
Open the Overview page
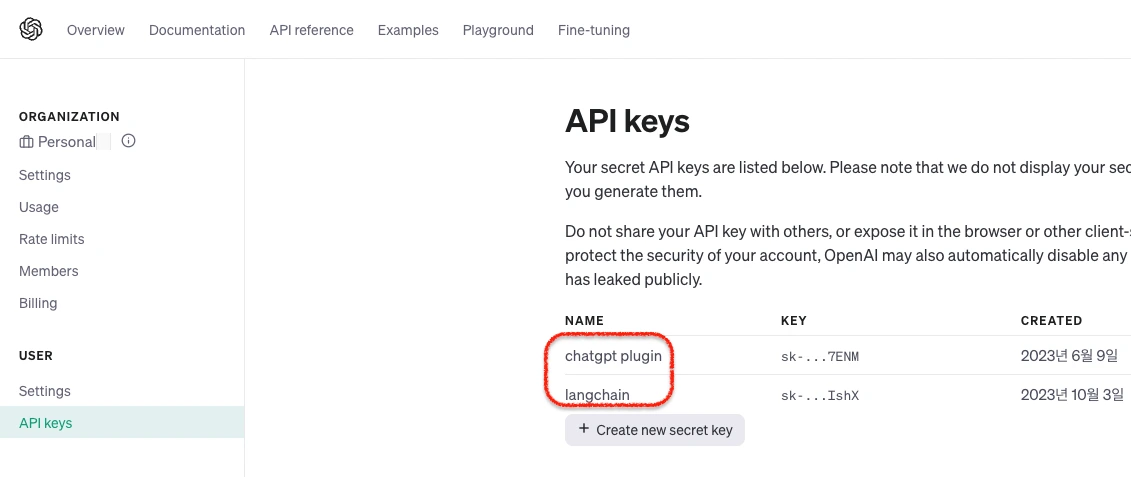pyautogui.click(x=96, y=30)
